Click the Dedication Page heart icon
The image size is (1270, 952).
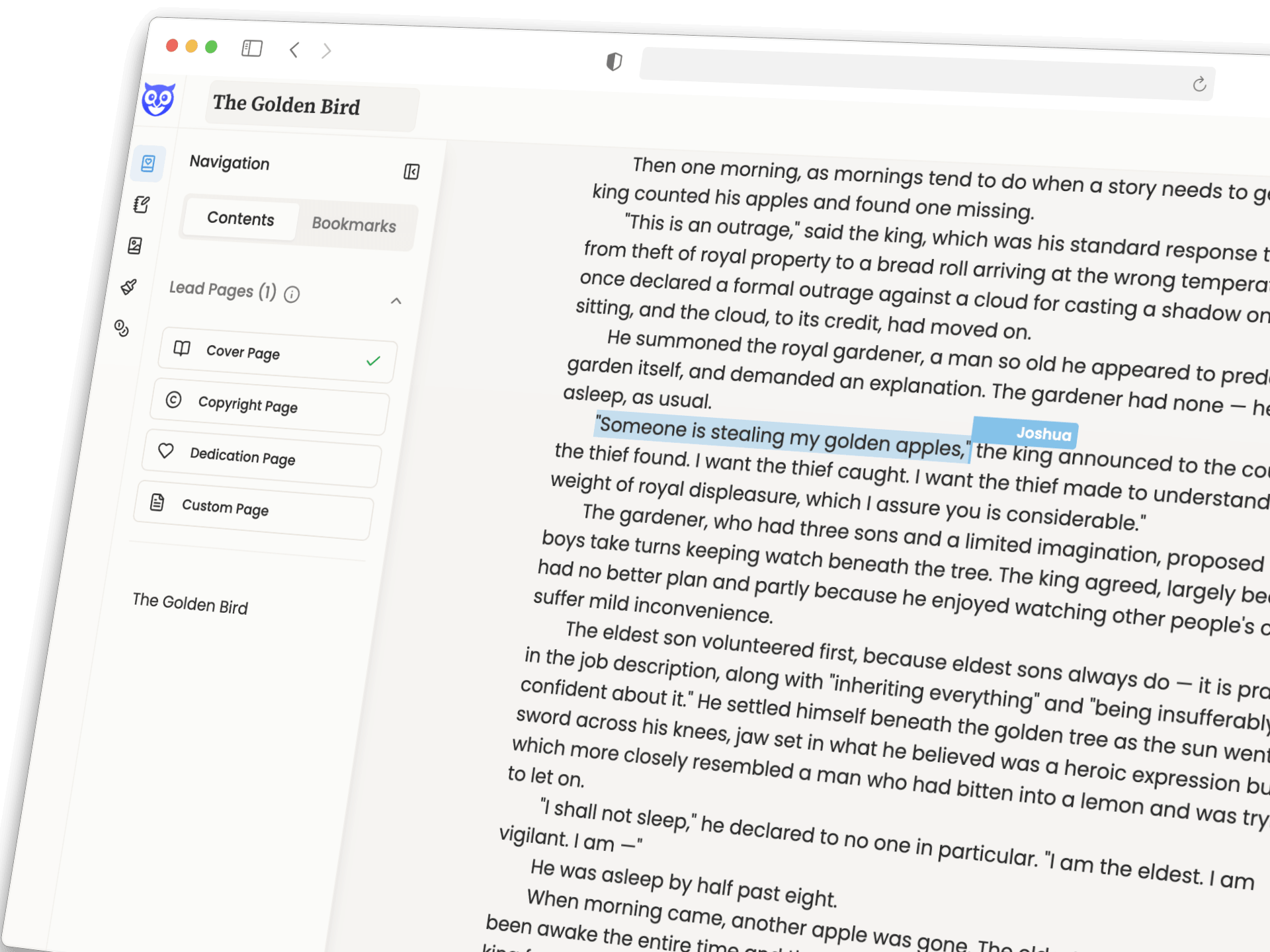tap(165, 451)
